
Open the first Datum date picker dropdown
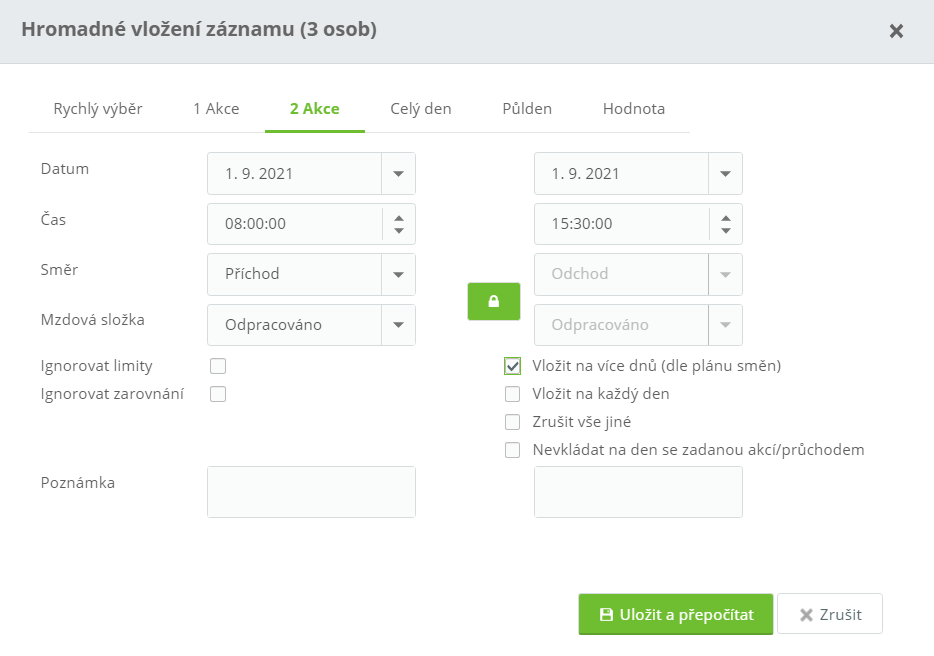[x=401, y=173]
